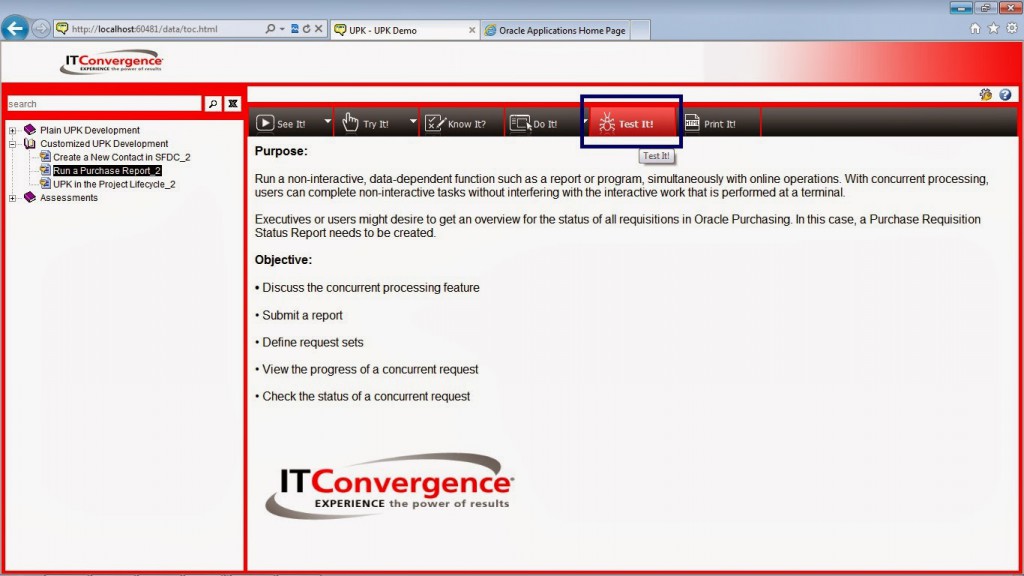Click "Check the status of a concurrent request"
This screenshot has width=1024, height=576.
coord(362,396)
